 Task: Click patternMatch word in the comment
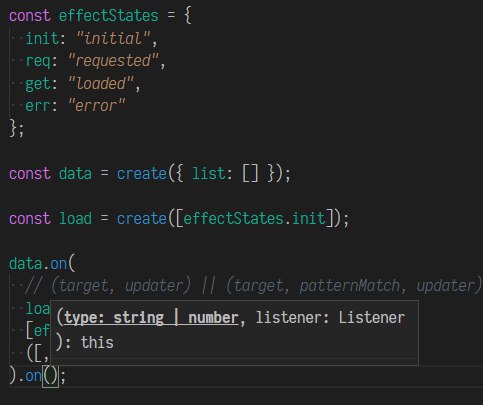click(x=350, y=286)
